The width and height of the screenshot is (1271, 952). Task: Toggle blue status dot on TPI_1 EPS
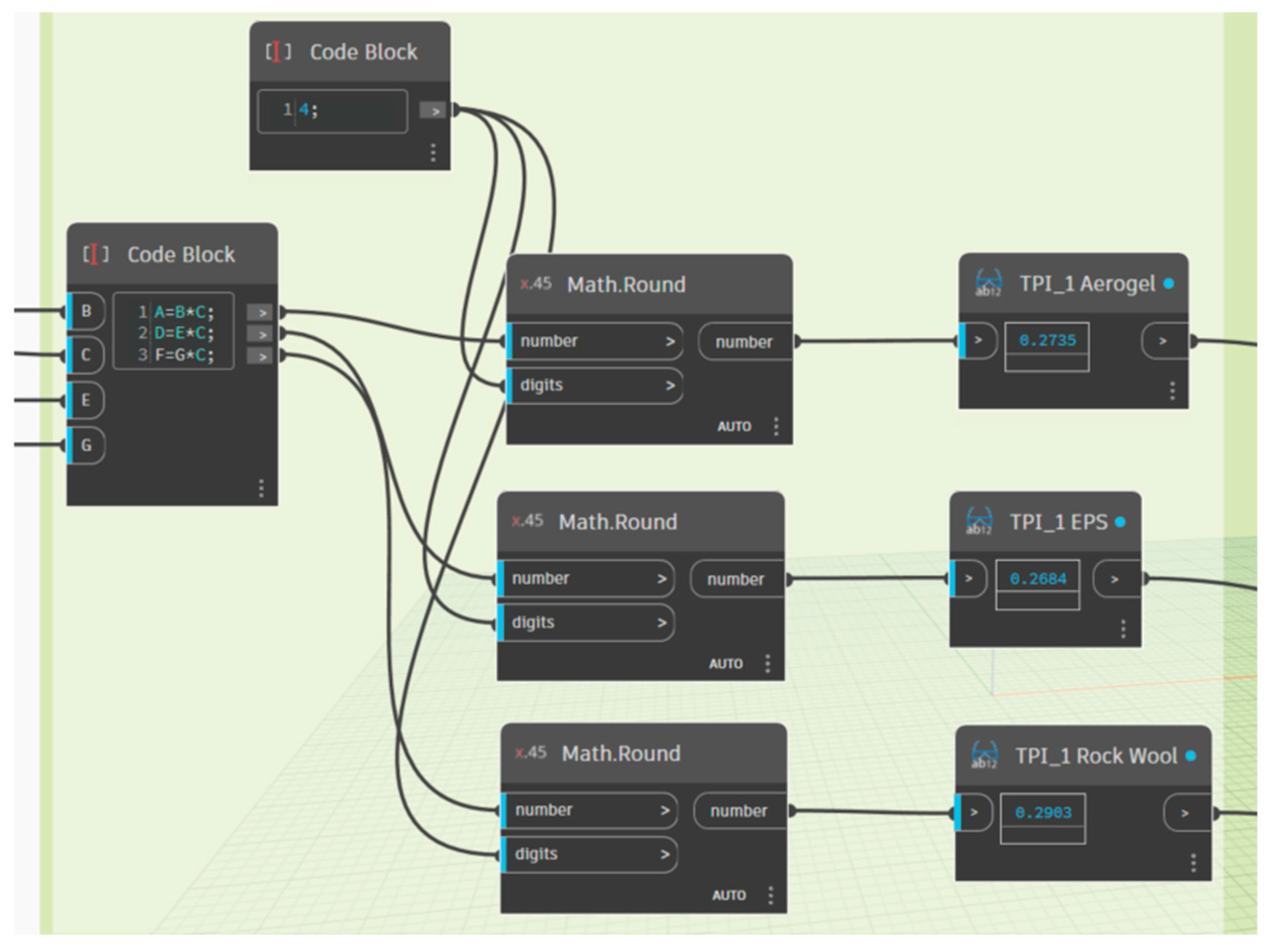click(1120, 522)
